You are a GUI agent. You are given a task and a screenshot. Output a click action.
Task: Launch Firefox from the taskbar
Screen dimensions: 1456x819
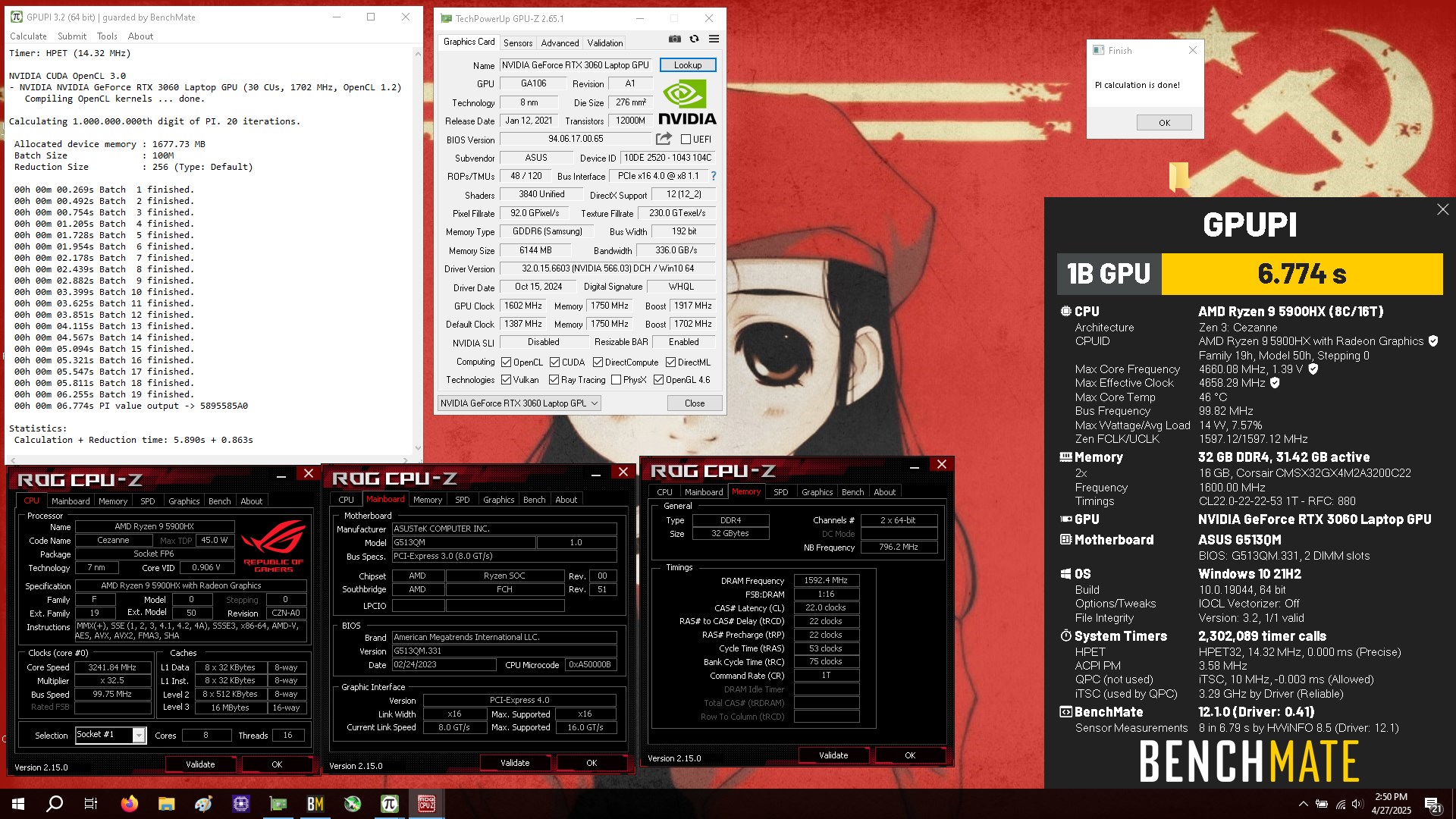130,804
